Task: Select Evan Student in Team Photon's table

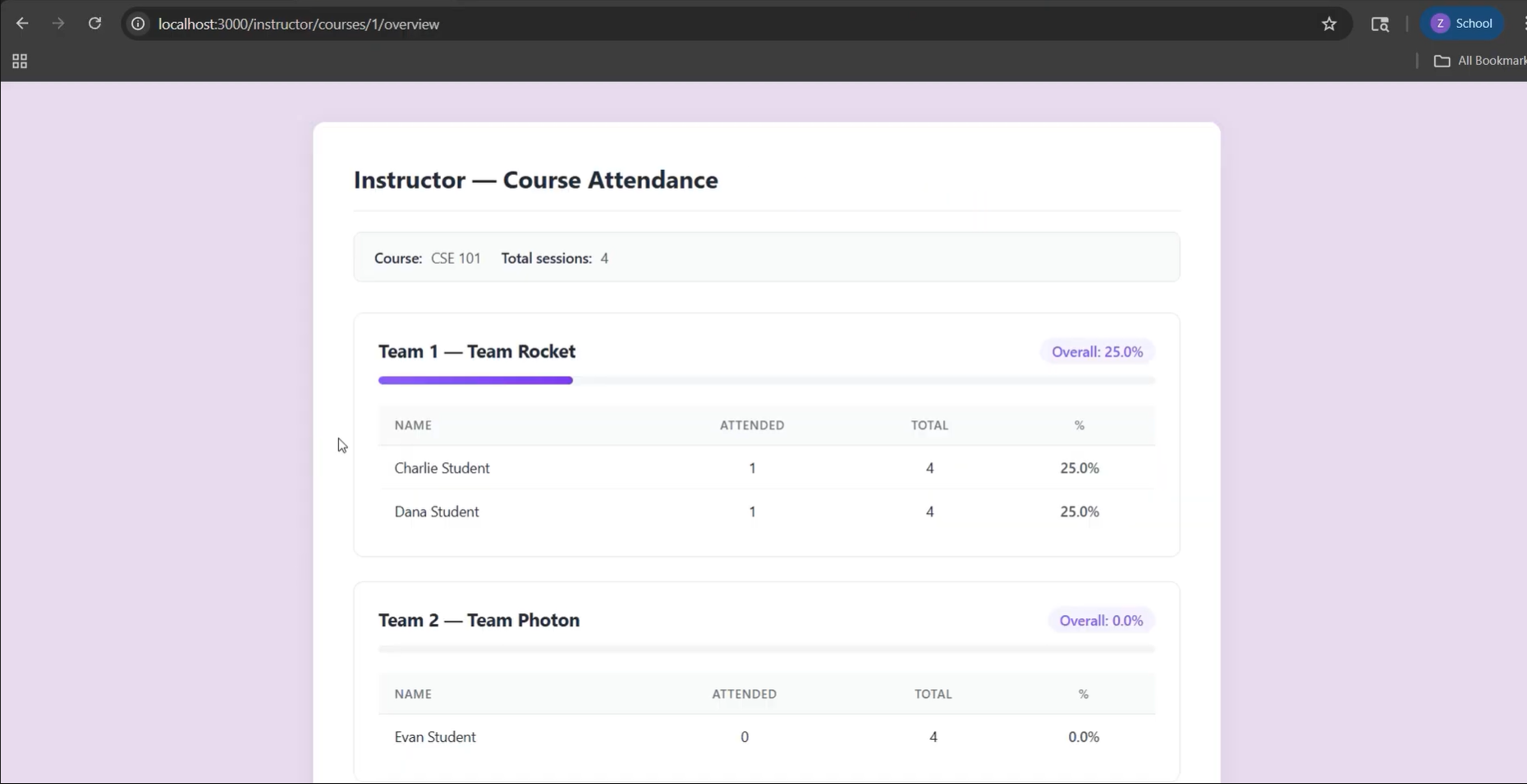Action: [434, 736]
